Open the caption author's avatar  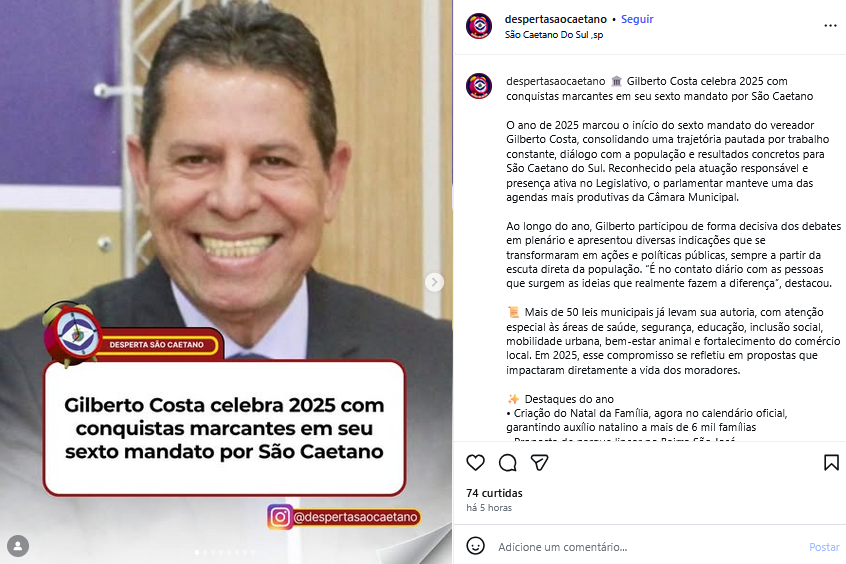coord(479,86)
